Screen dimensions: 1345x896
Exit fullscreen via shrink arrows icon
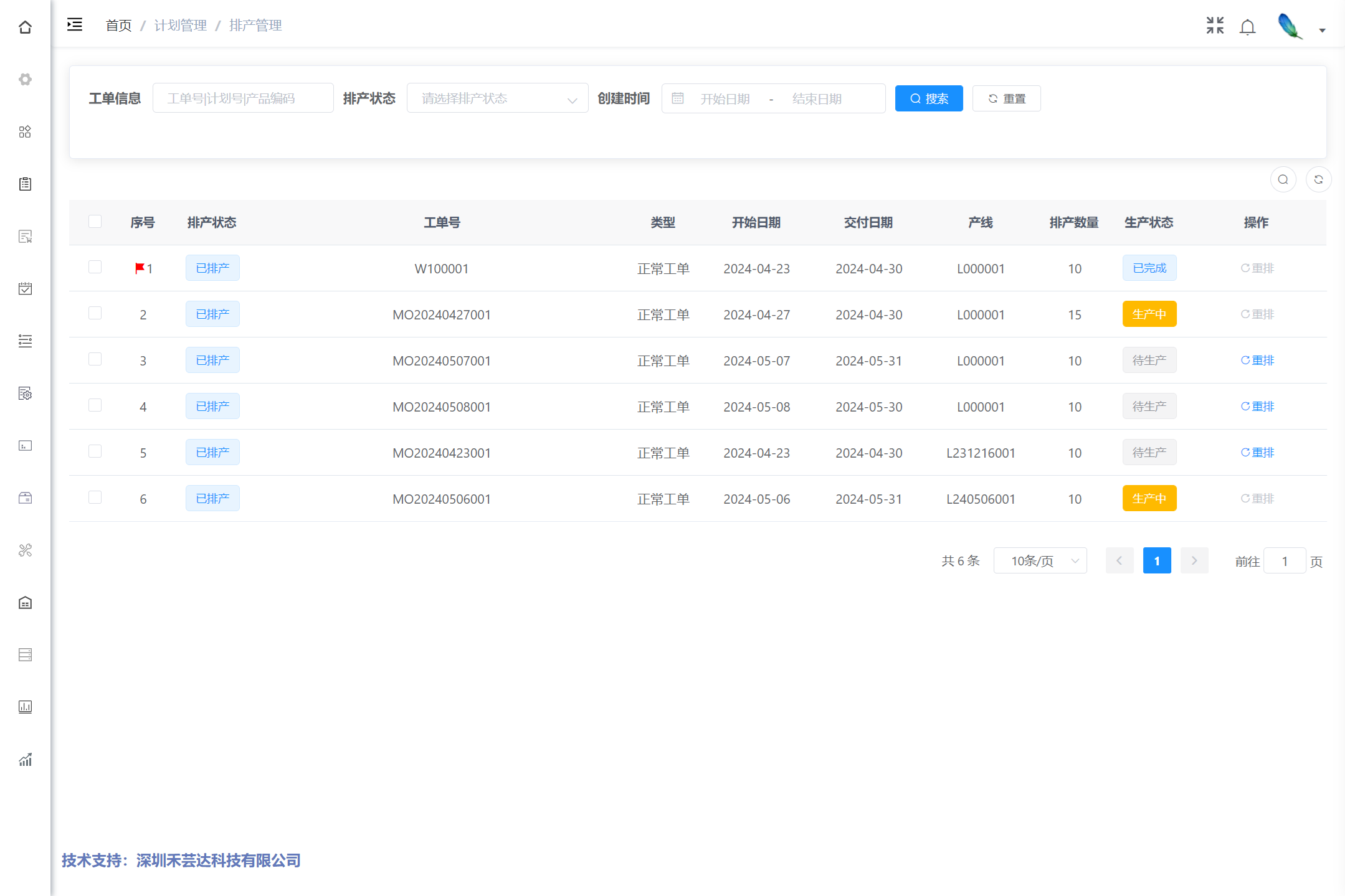[x=1215, y=26]
